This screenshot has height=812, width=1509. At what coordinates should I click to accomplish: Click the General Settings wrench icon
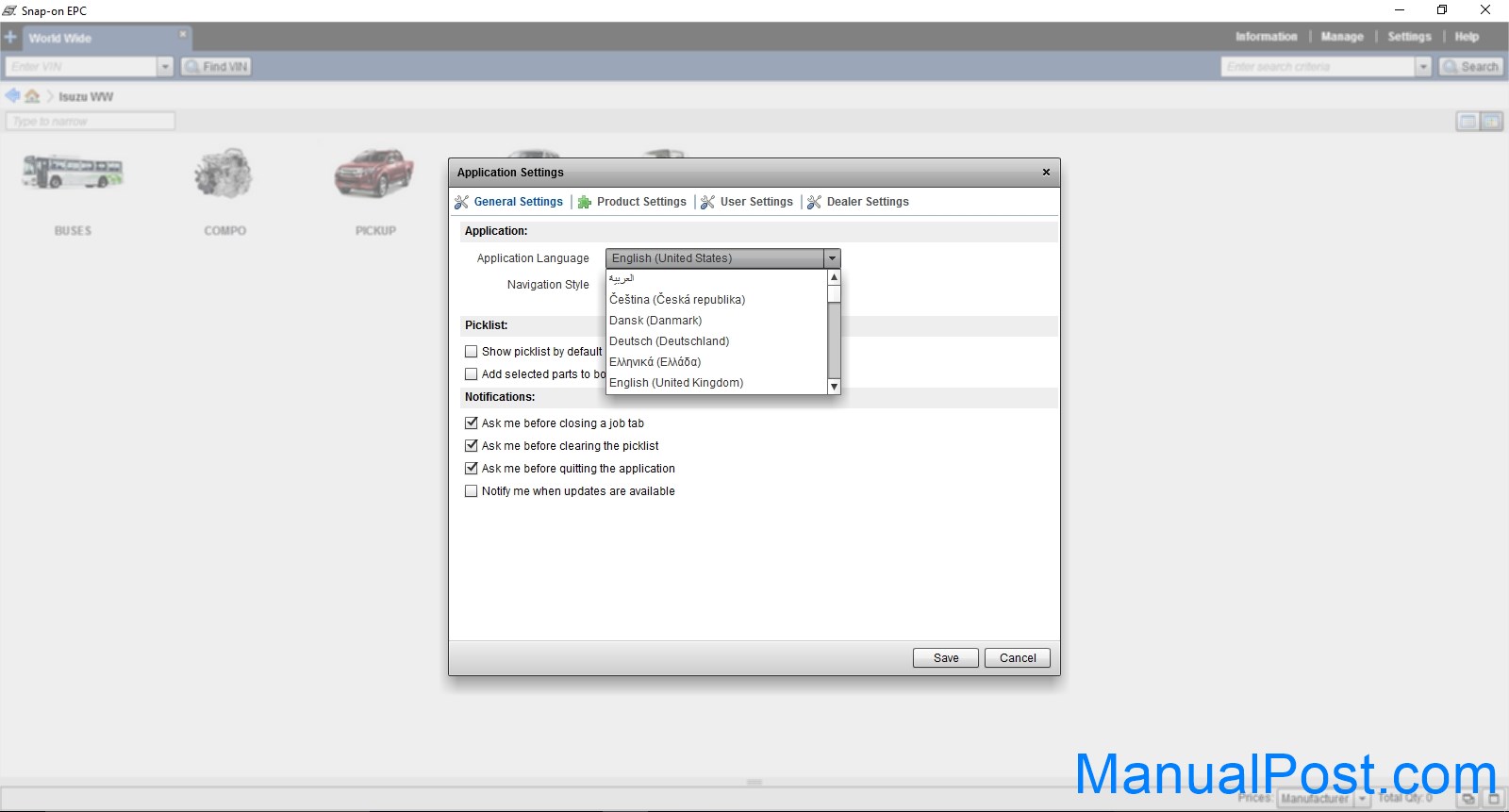461,202
